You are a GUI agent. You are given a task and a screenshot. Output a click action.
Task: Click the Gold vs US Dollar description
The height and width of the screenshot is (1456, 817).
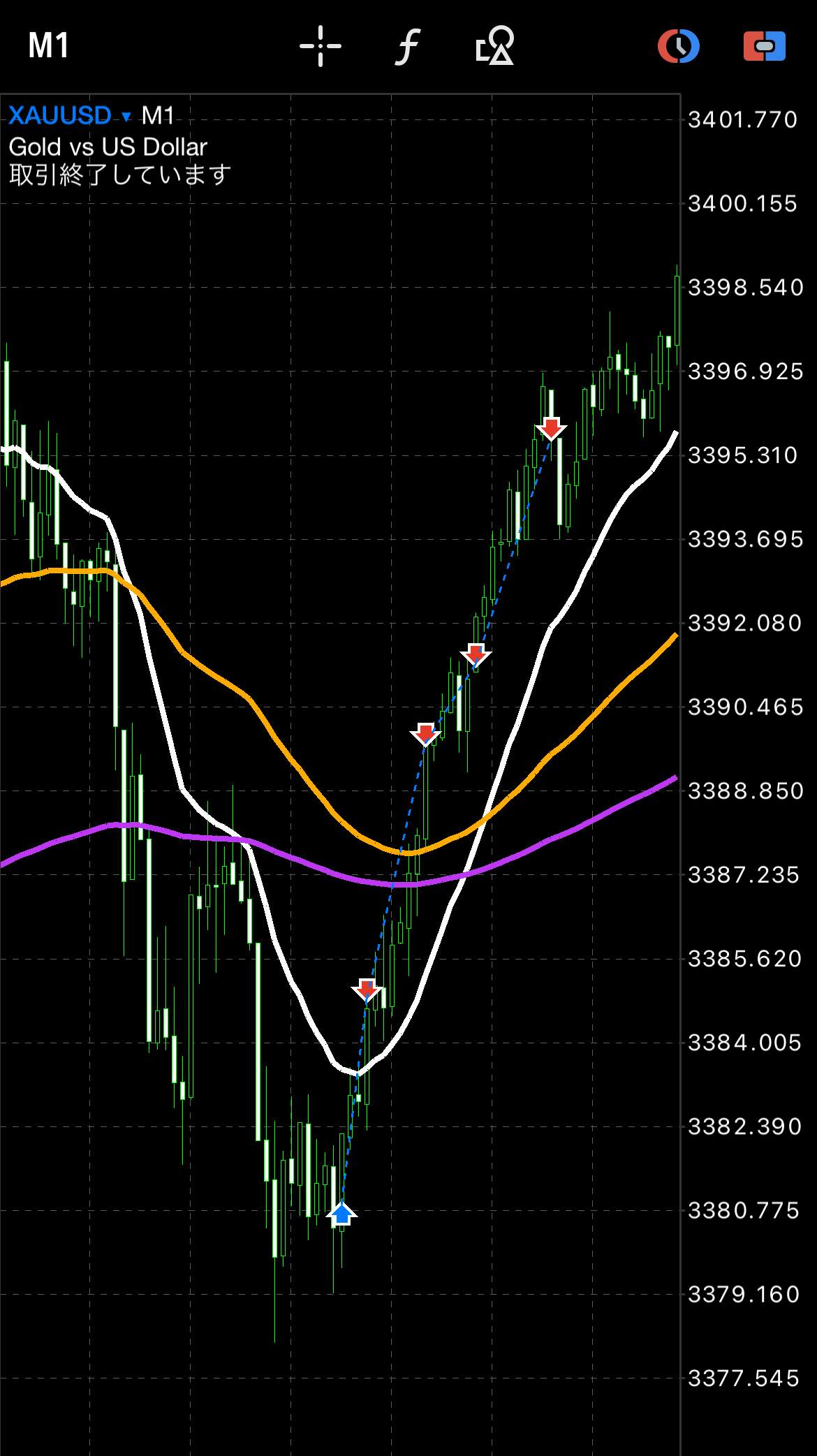[x=108, y=147]
